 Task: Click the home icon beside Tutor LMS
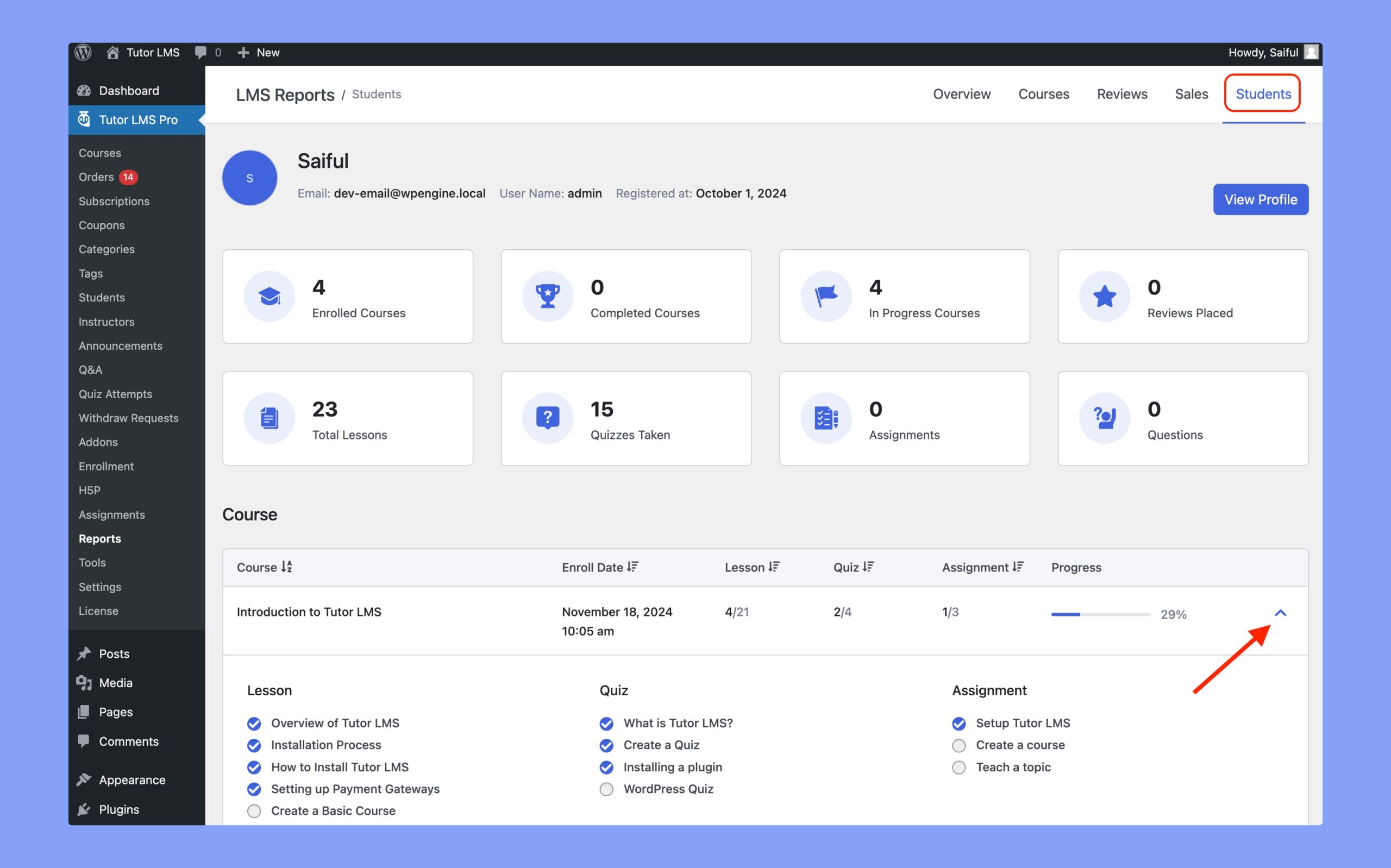(x=112, y=53)
